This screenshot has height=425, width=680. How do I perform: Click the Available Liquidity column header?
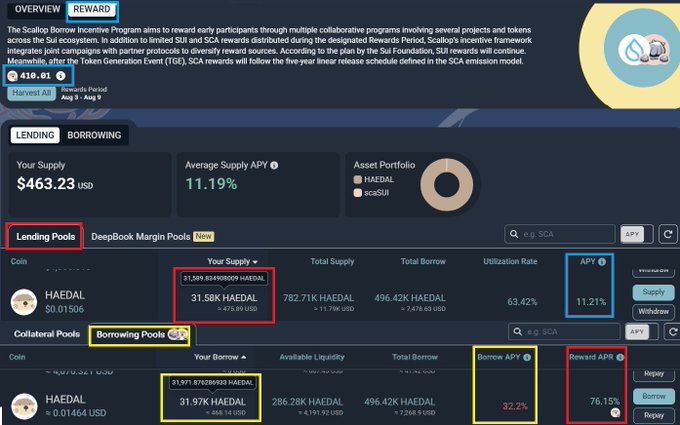pos(312,357)
